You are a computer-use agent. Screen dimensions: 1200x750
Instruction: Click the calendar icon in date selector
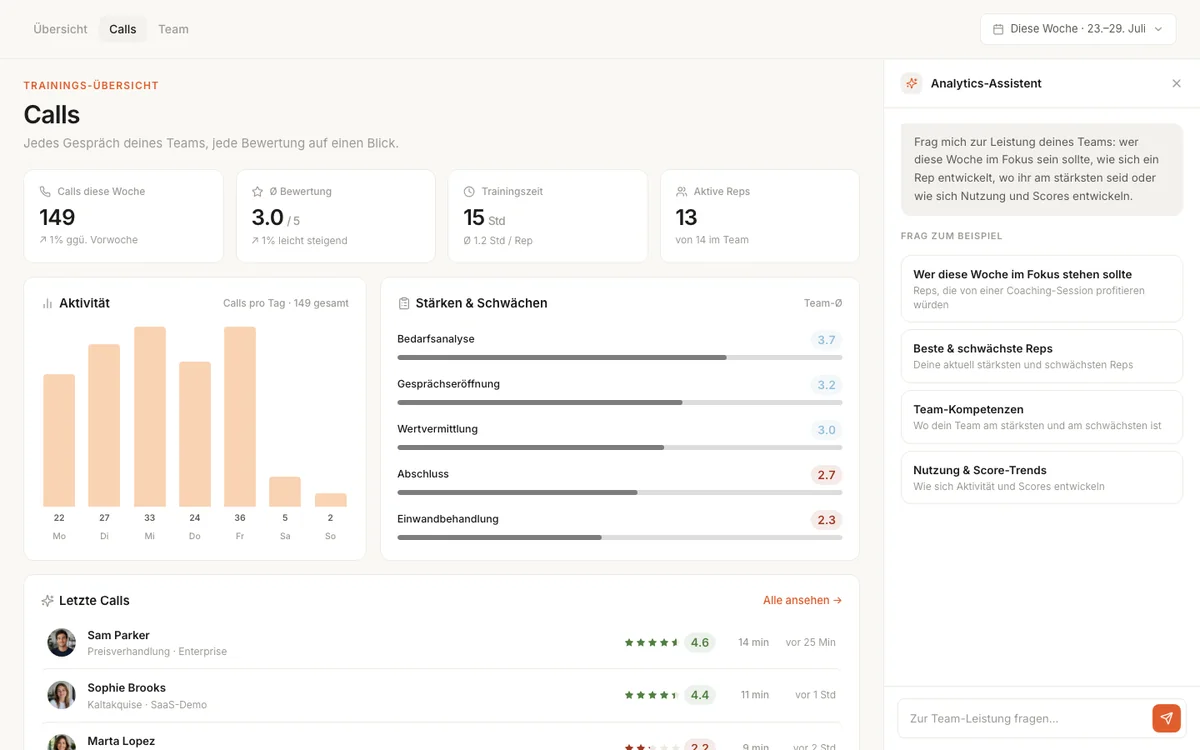(x=998, y=29)
